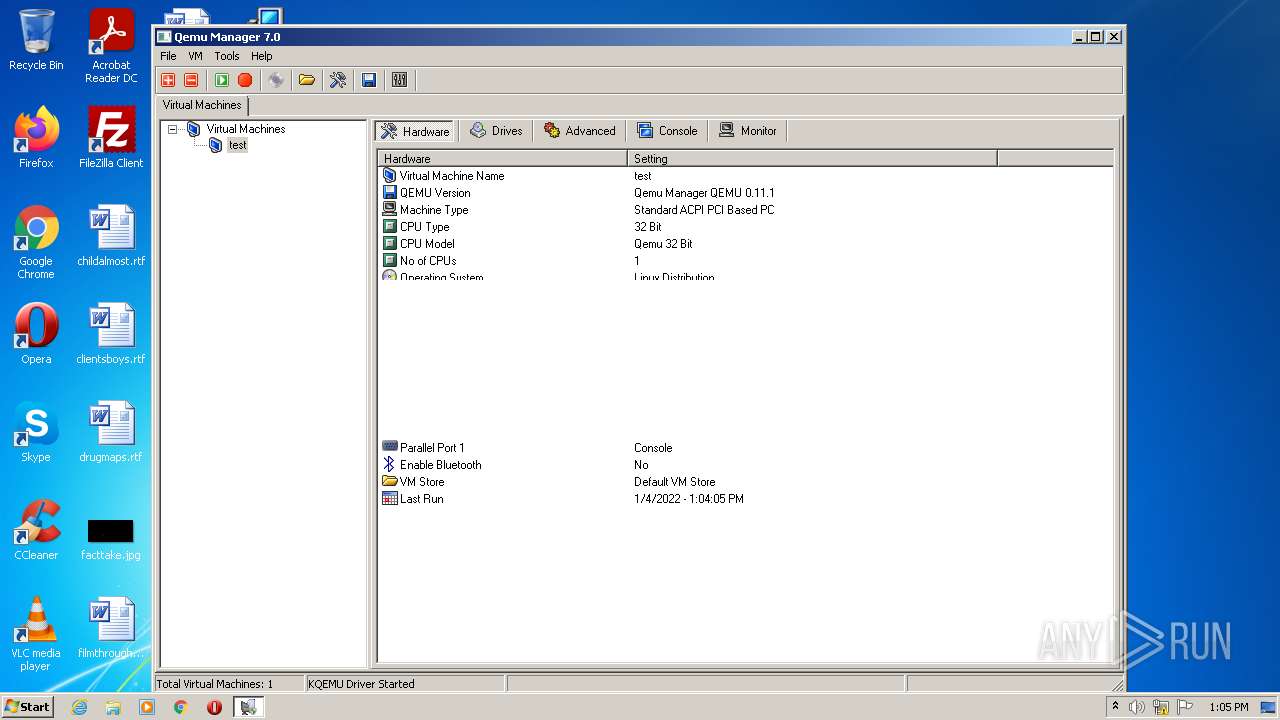
Task: Open facttake.jpg desktop file
Action: [111, 539]
